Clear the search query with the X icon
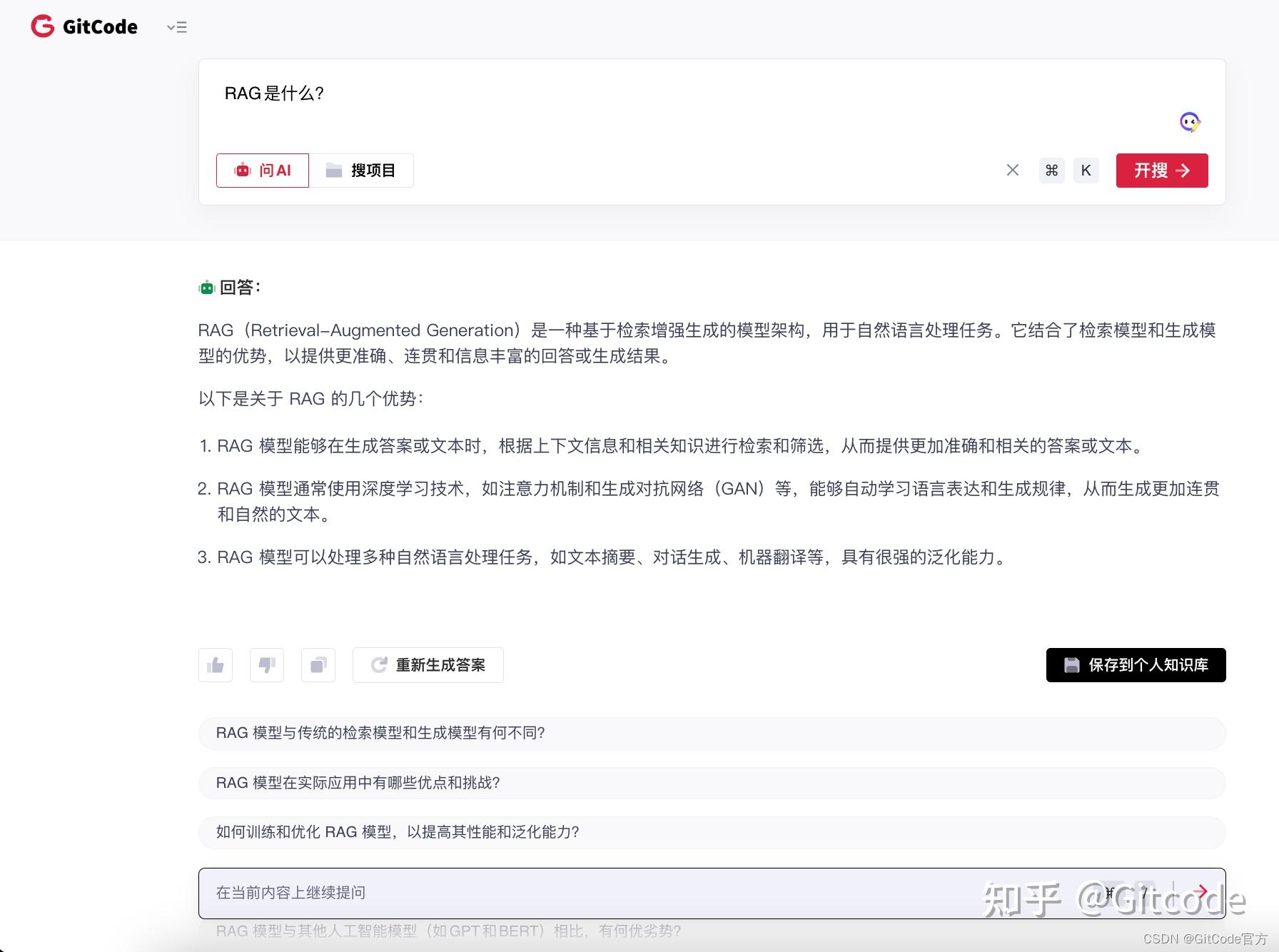The image size is (1279, 952). pos(1012,170)
